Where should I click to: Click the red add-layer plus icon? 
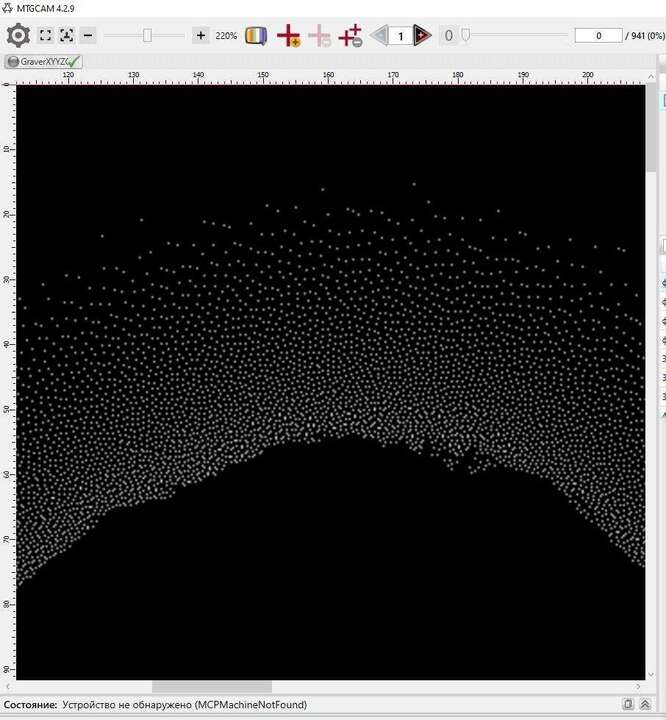click(289, 36)
